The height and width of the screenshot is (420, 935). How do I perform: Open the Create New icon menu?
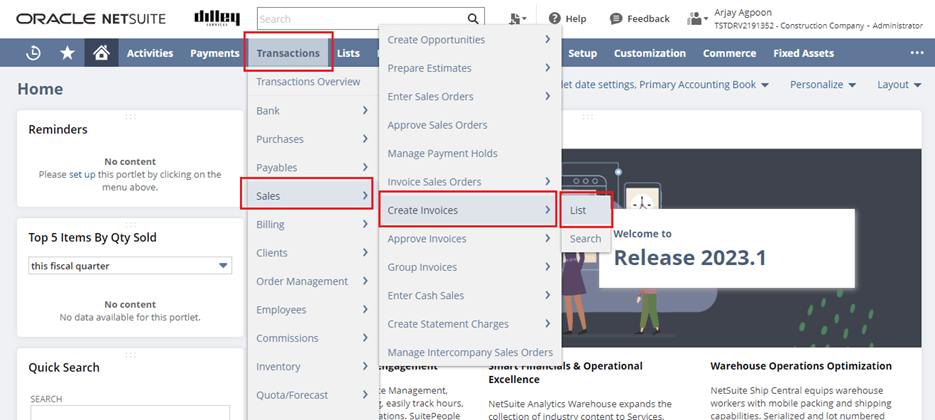(517, 19)
